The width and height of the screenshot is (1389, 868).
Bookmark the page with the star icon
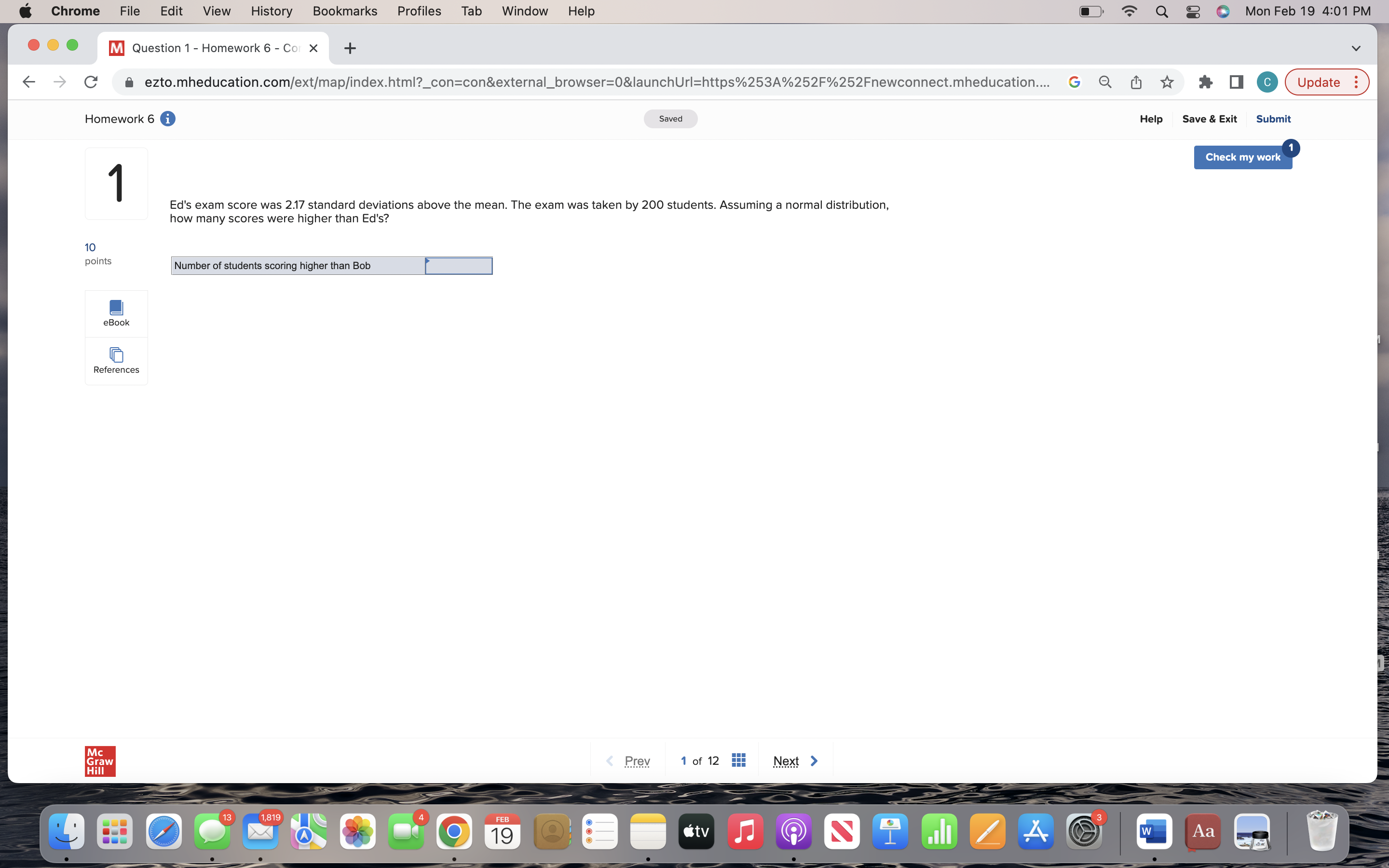[1167, 81]
